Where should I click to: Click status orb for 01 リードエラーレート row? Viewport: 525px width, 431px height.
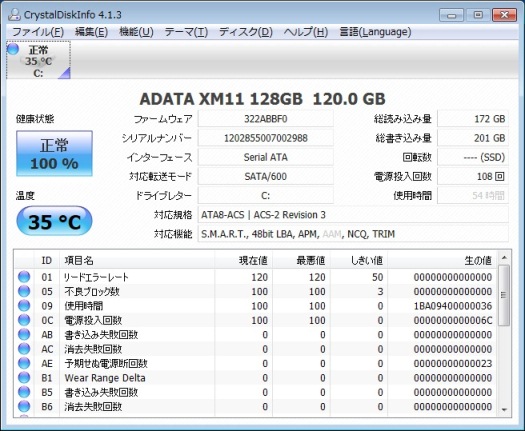[24, 277]
